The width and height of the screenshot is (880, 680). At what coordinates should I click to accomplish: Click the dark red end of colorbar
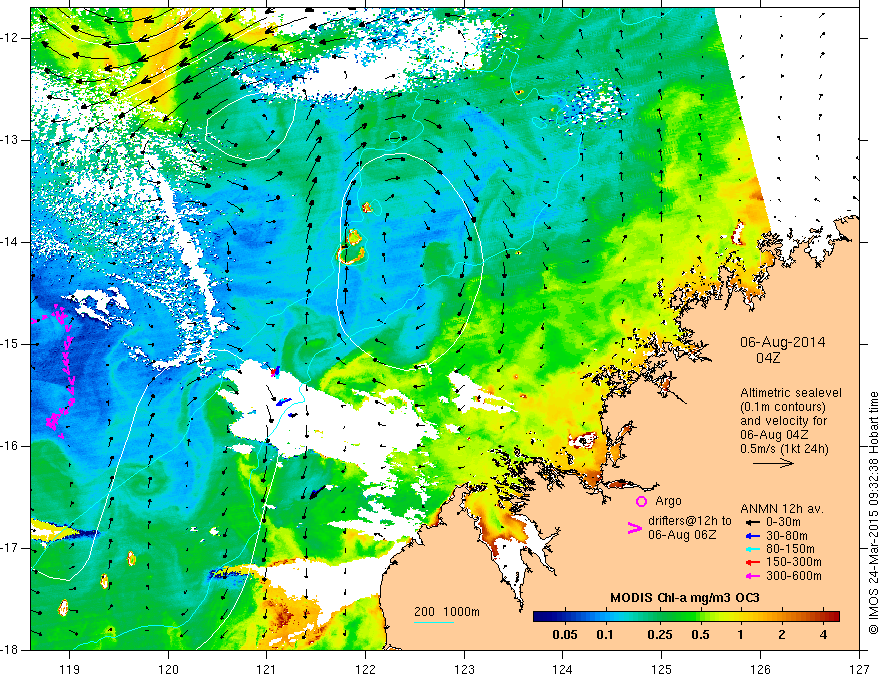(834, 617)
